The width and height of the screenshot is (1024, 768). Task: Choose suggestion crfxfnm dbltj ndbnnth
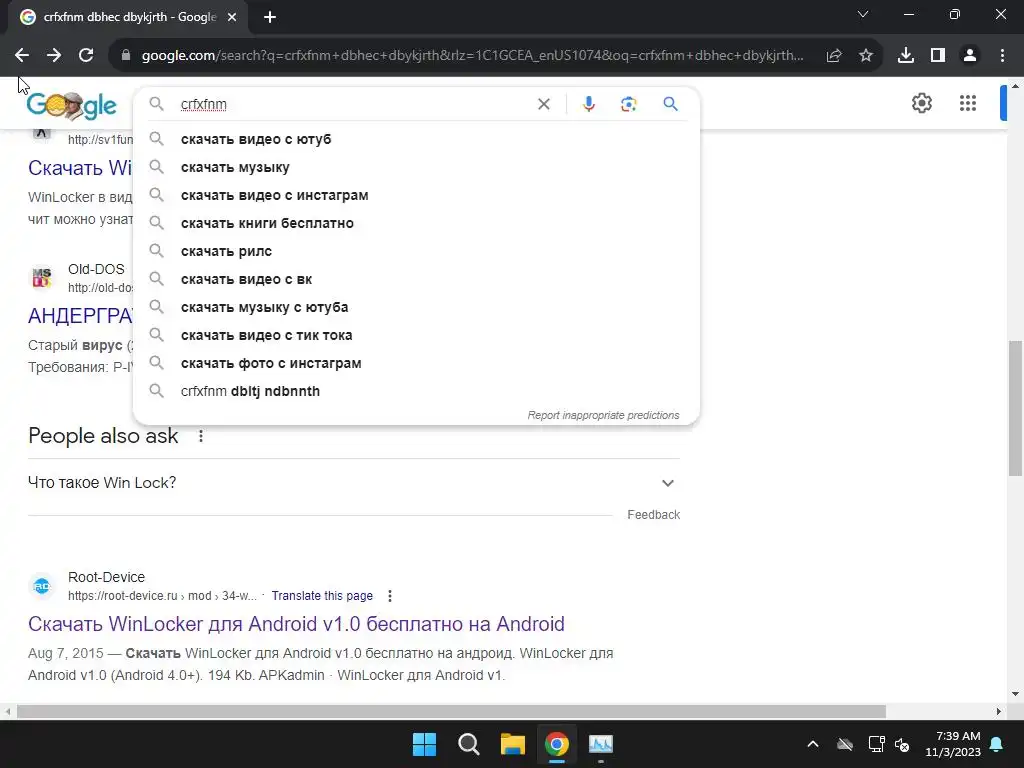[416, 391]
